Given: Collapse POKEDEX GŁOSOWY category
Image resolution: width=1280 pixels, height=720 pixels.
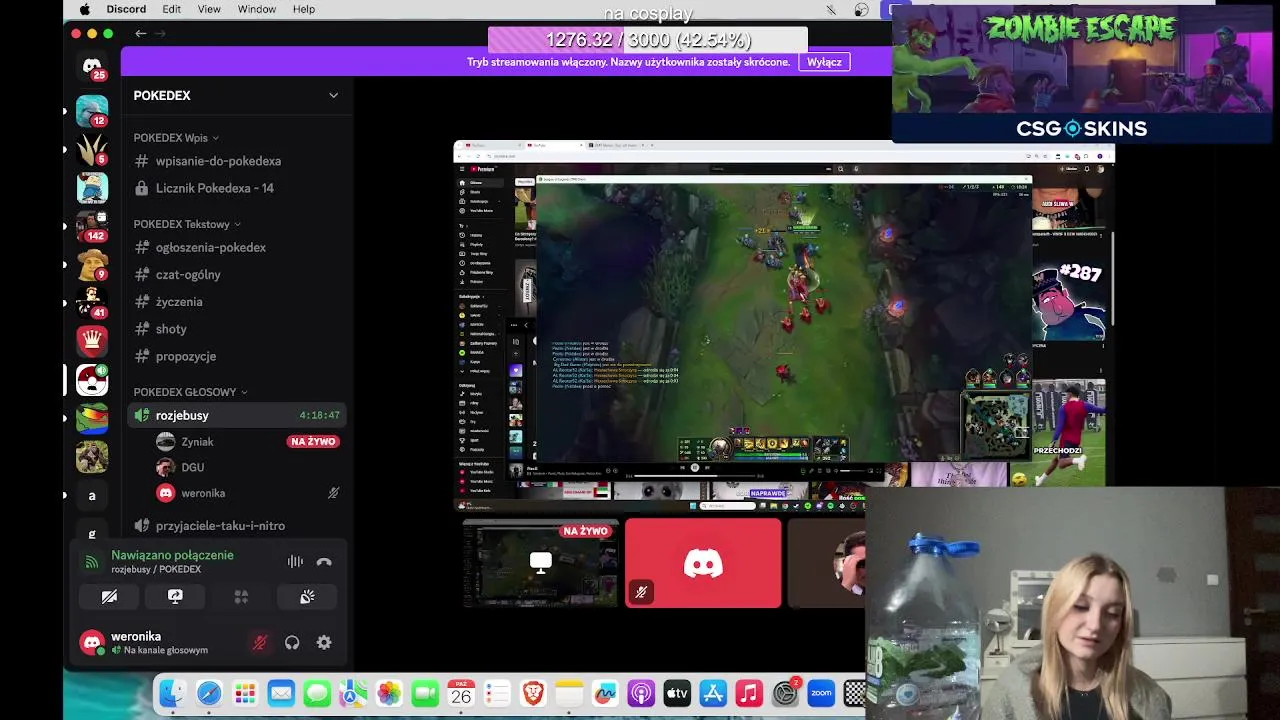Looking at the screenshot, I should tap(190, 392).
